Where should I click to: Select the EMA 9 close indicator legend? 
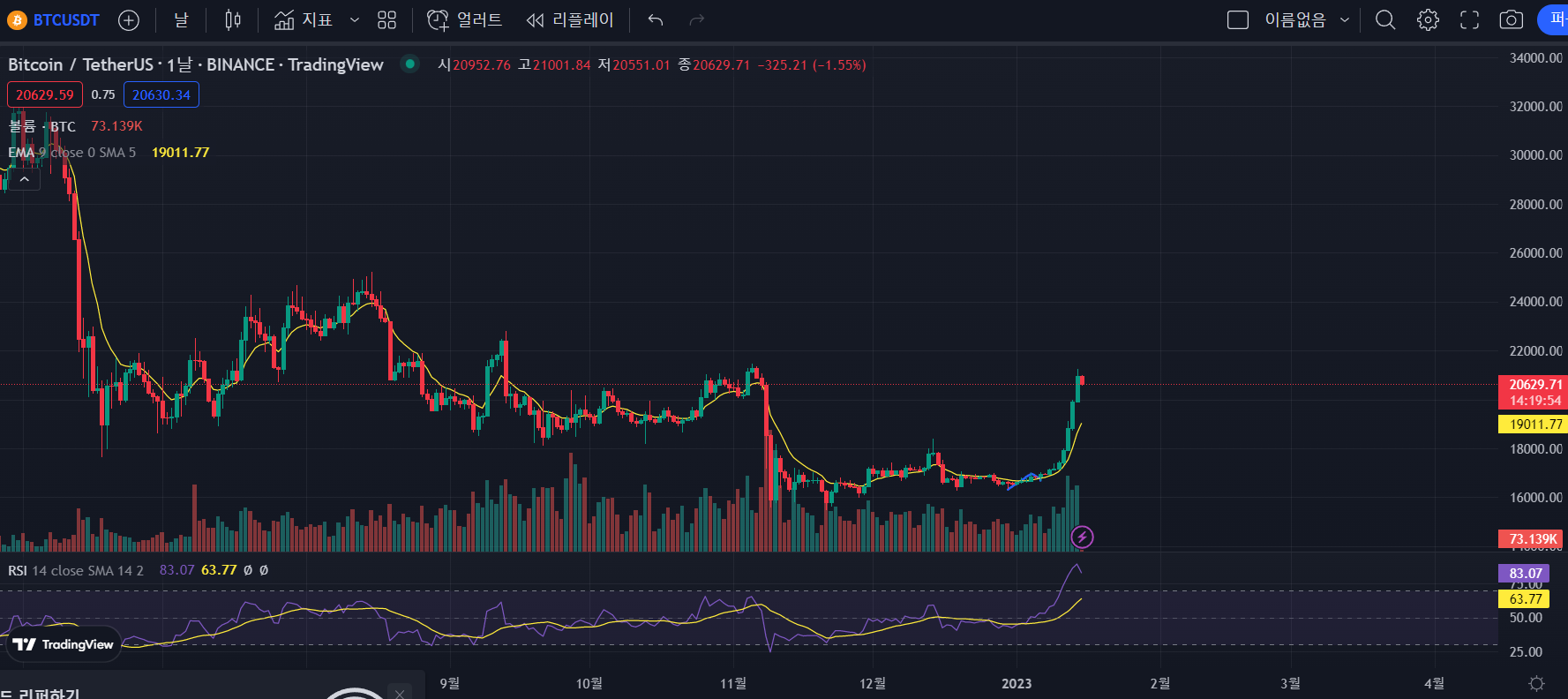(x=72, y=153)
